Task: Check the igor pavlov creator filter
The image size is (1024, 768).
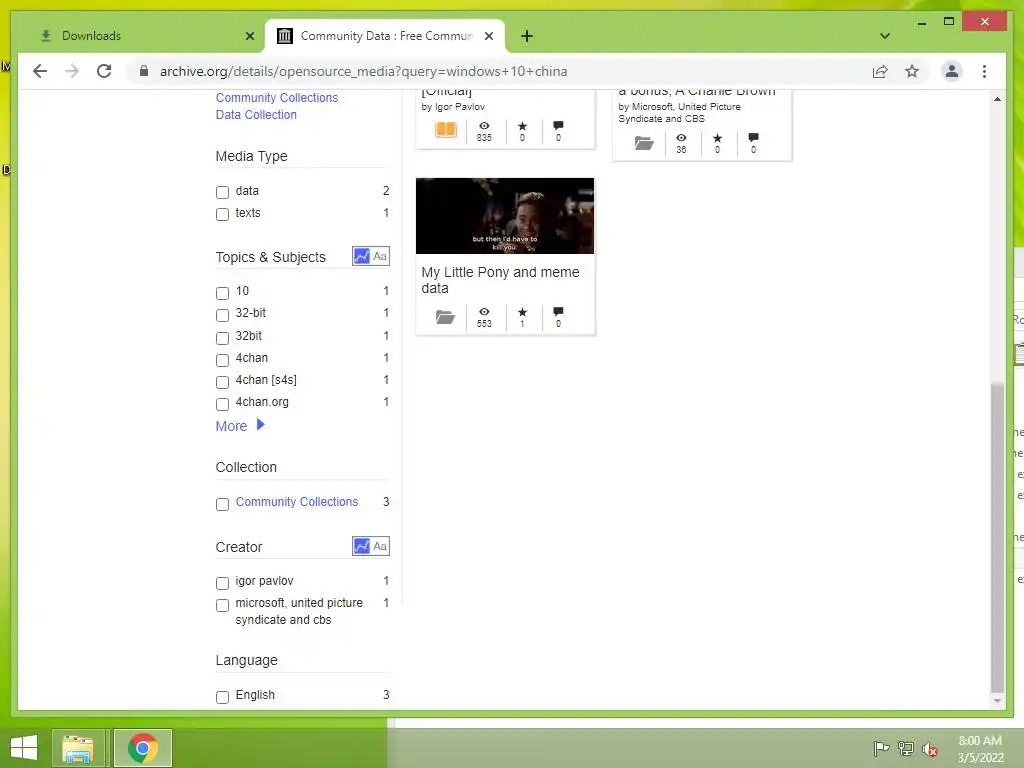Action: (222, 583)
